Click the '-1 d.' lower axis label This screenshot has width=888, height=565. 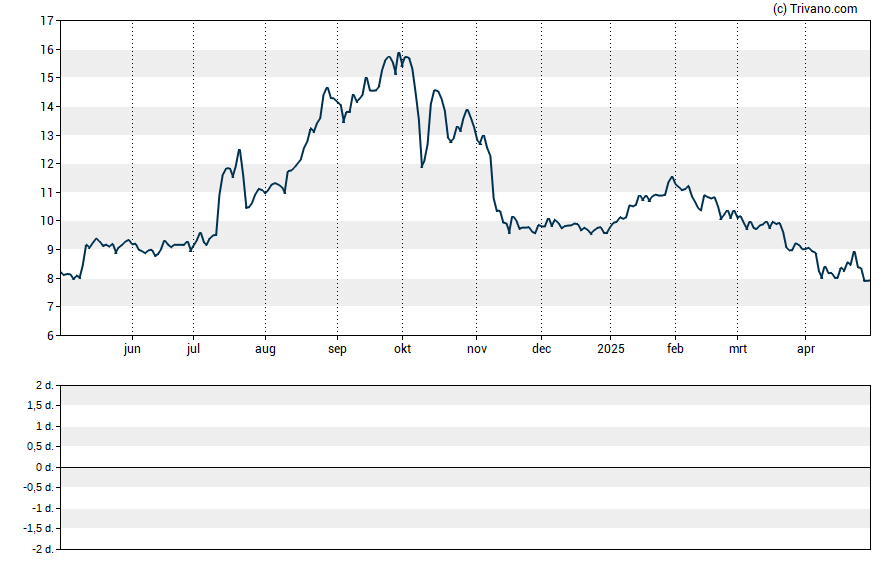(x=42, y=508)
